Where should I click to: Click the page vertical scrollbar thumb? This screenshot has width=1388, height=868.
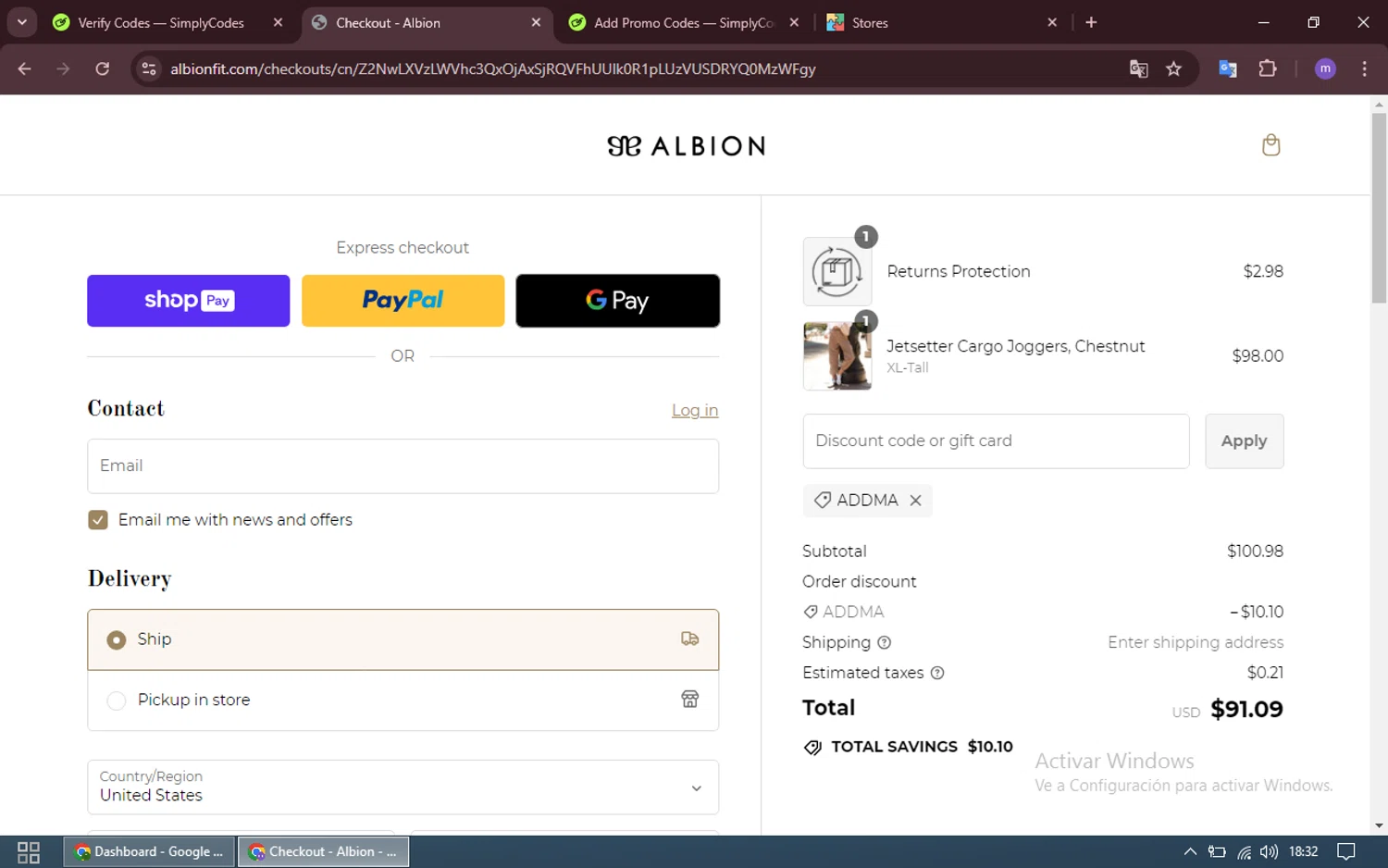pos(1379,208)
